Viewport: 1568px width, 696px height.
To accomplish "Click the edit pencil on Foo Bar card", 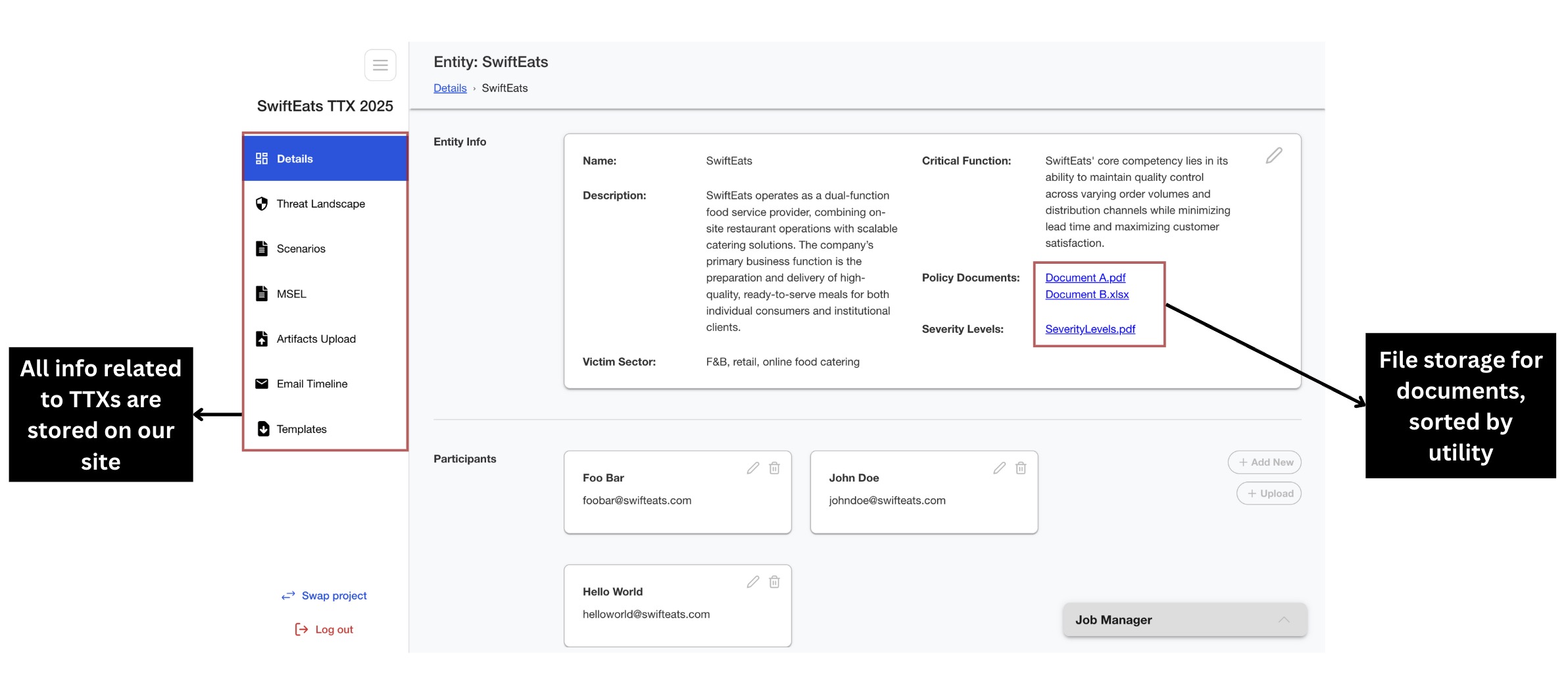I will tap(753, 468).
